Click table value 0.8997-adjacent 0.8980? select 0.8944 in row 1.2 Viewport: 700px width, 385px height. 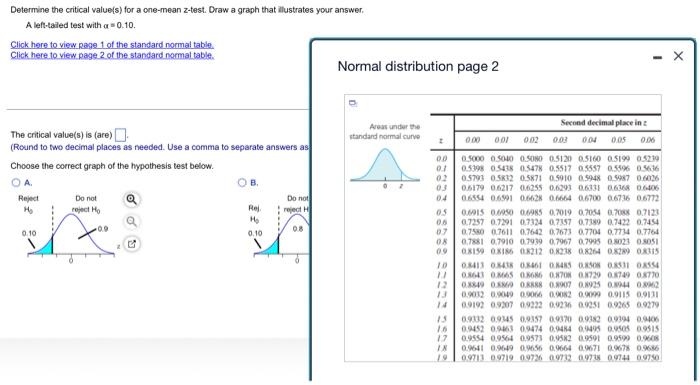tap(618, 285)
